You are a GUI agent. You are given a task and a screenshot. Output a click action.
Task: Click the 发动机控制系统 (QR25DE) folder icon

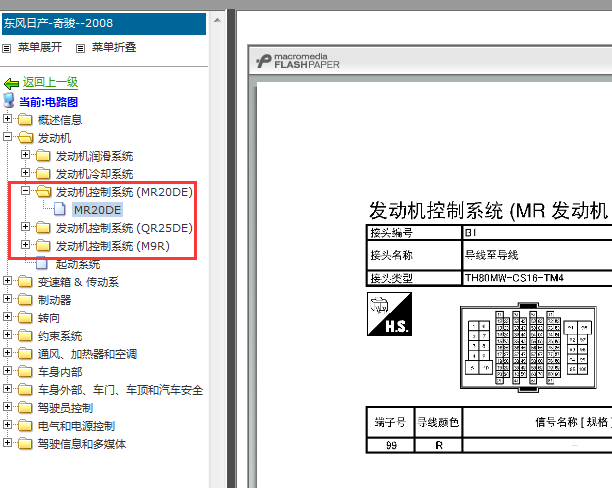43,227
